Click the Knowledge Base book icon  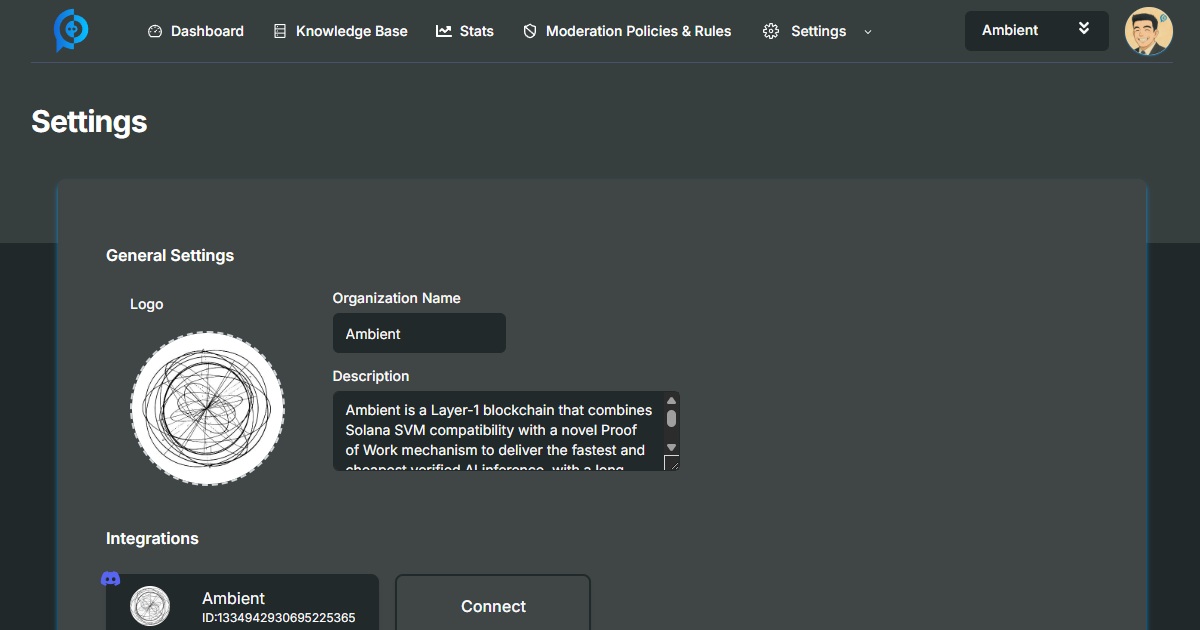[280, 31]
